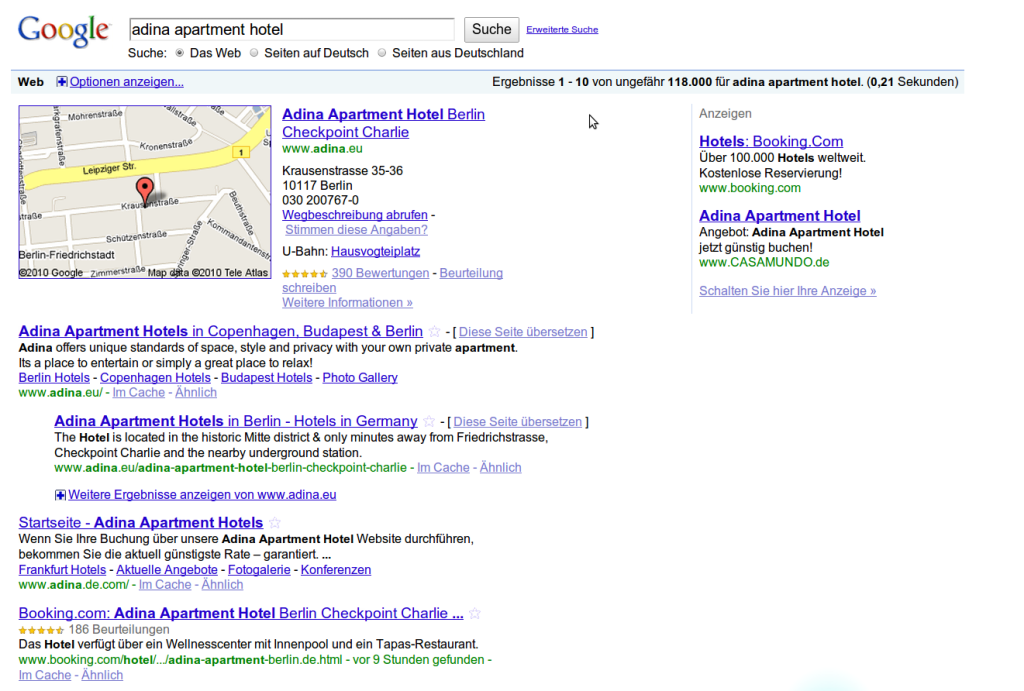Translate the Hotels in Germany result page
1024x691 pixels.
tap(518, 422)
